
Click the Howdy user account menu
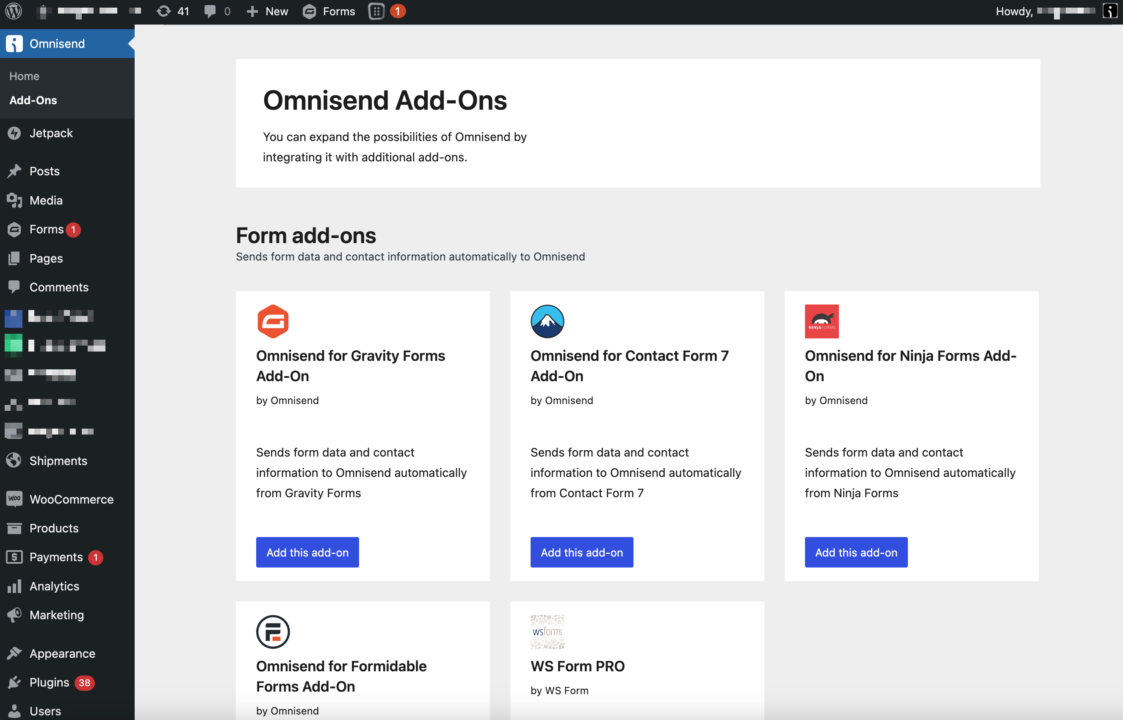click(1045, 11)
